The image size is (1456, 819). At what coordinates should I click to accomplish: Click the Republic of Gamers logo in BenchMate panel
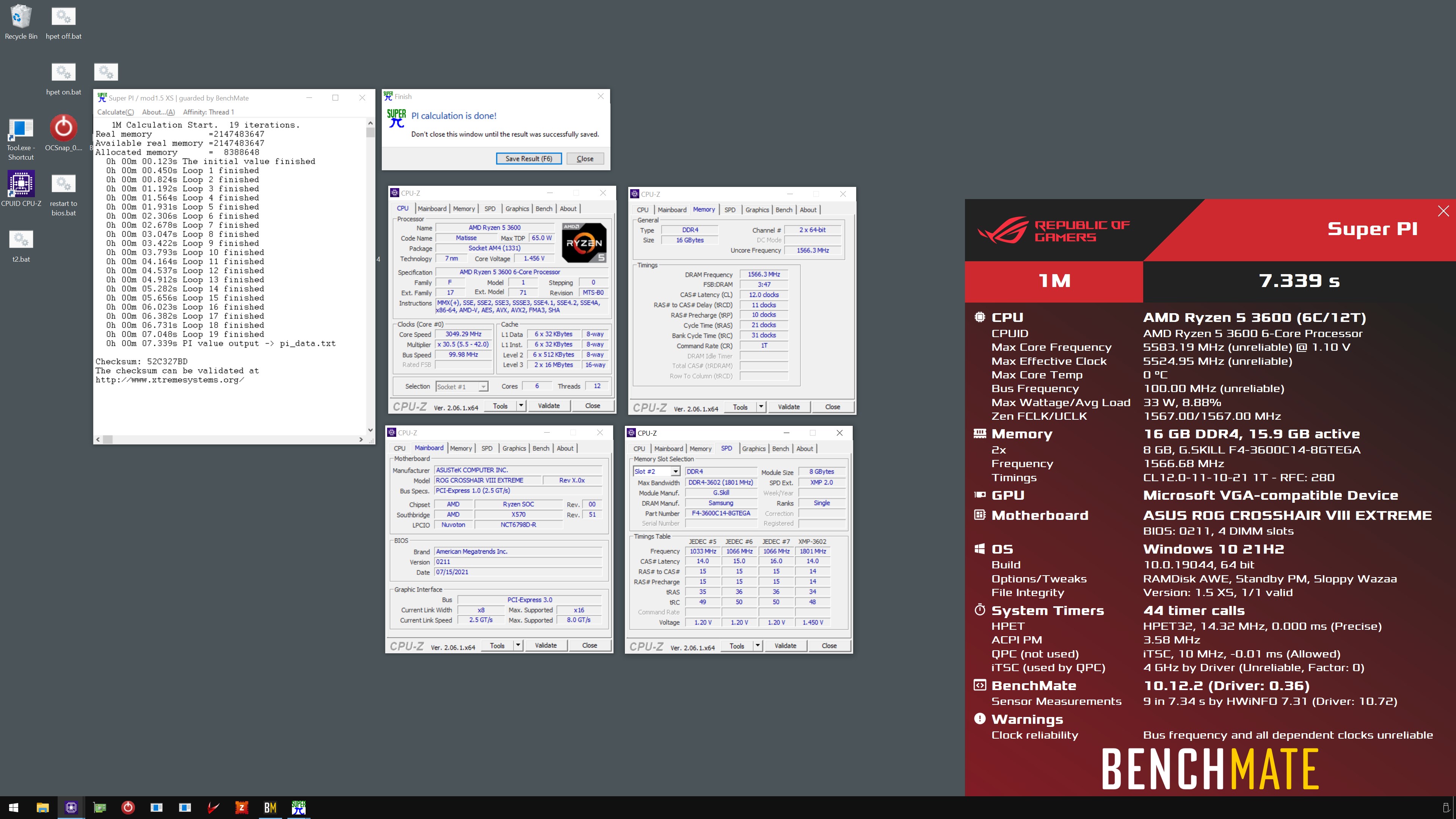pyautogui.click(x=1054, y=231)
